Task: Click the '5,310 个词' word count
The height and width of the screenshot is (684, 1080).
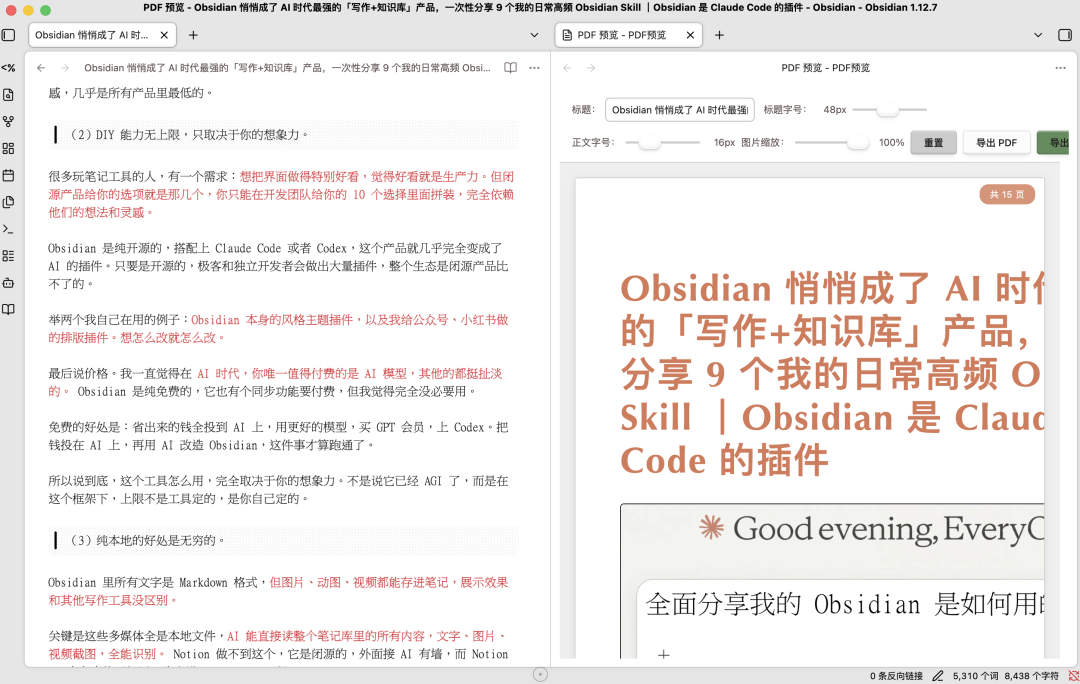Action: click(975, 676)
